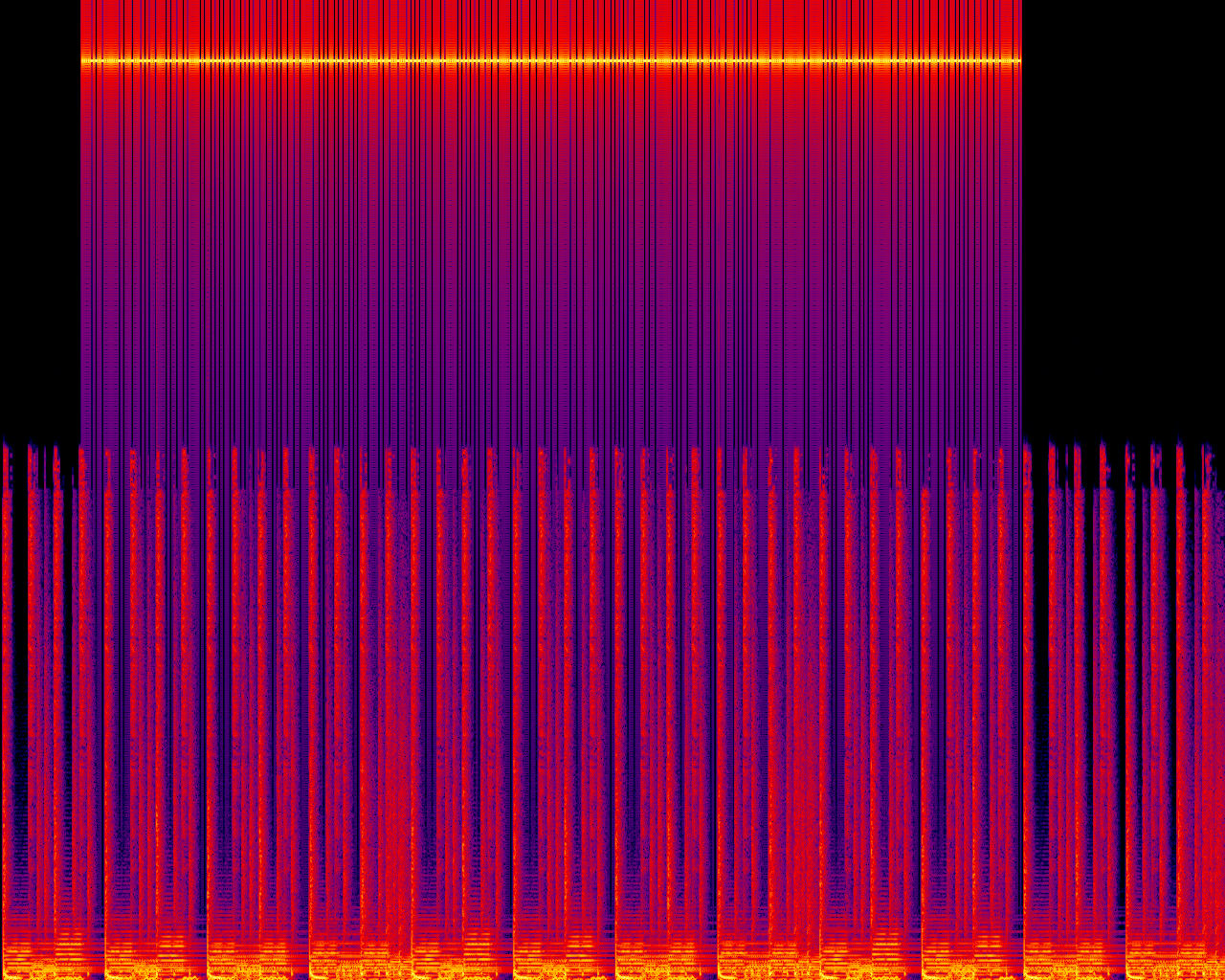Screen dimensions: 1225x980
Task: Click the bottom-right corner of the spectrogram
Action: click(1221, 976)
